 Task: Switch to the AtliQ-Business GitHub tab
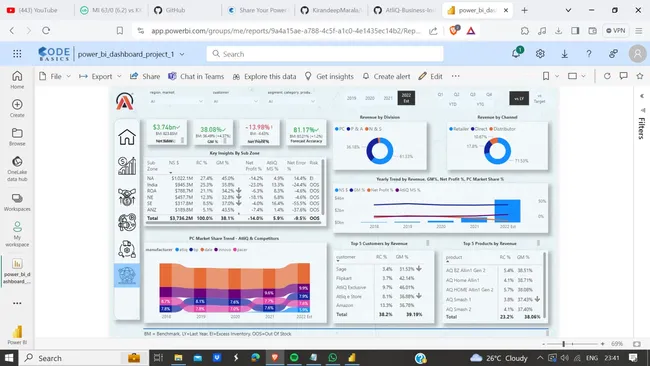(x=405, y=10)
